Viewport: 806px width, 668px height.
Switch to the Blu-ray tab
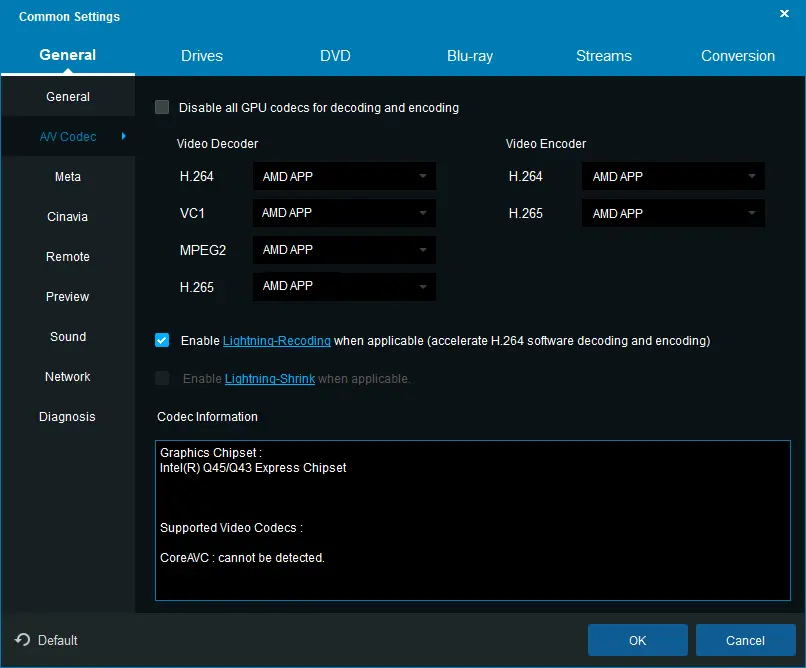(470, 56)
